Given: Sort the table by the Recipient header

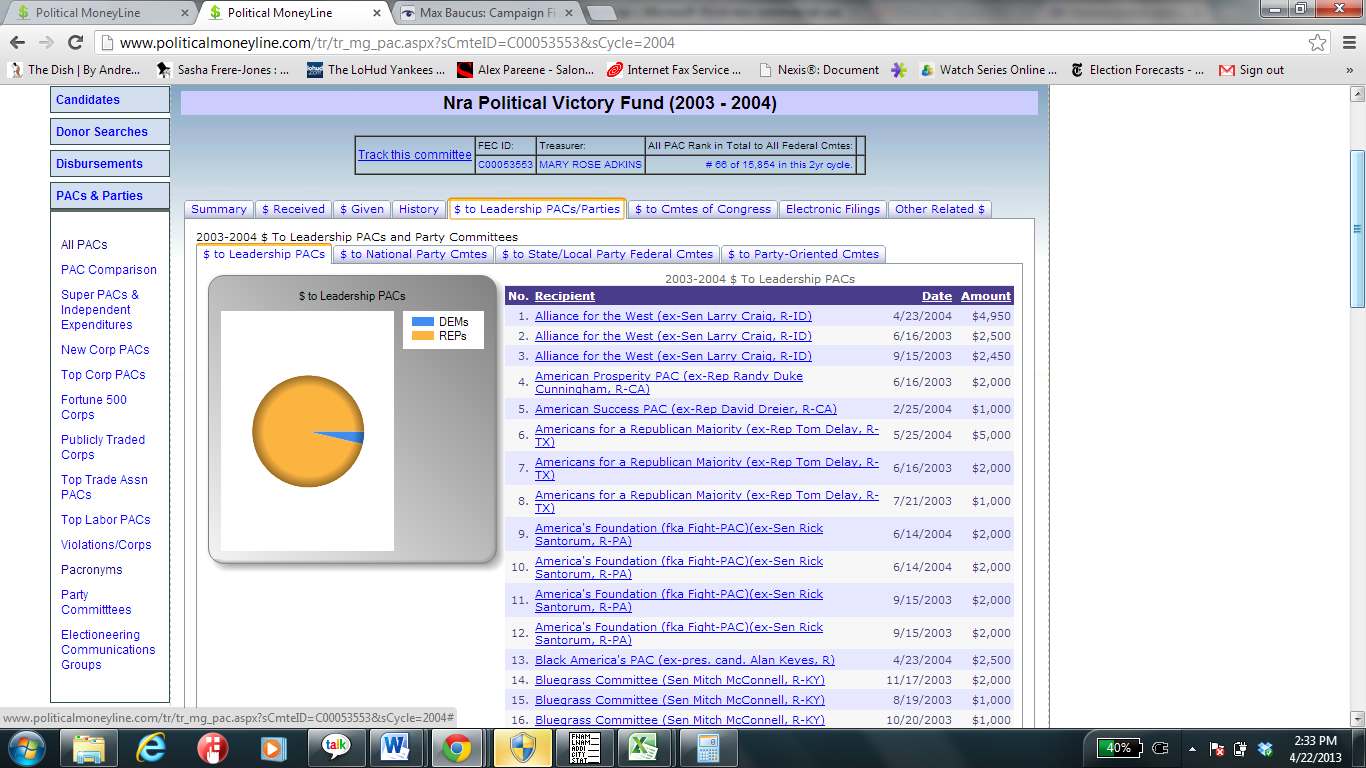Looking at the screenshot, I should 565,296.
